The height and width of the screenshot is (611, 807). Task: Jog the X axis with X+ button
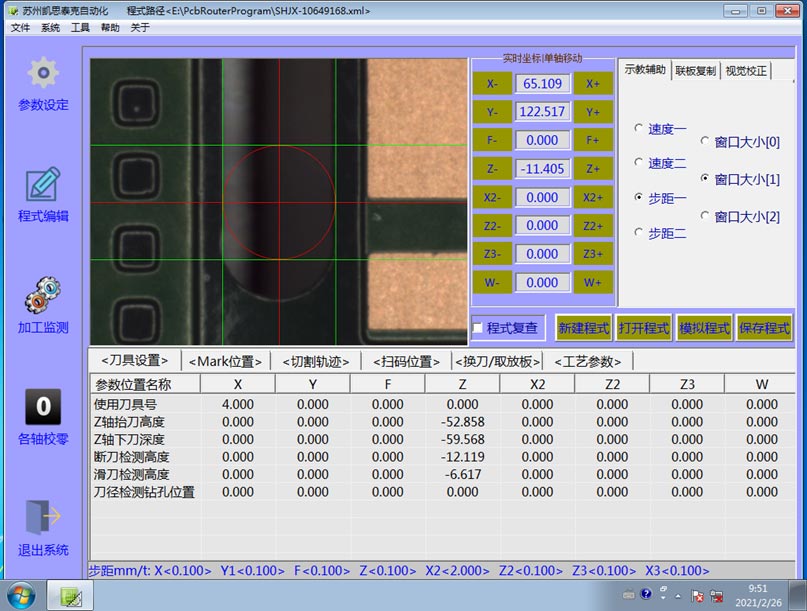click(x=593, y=83)
